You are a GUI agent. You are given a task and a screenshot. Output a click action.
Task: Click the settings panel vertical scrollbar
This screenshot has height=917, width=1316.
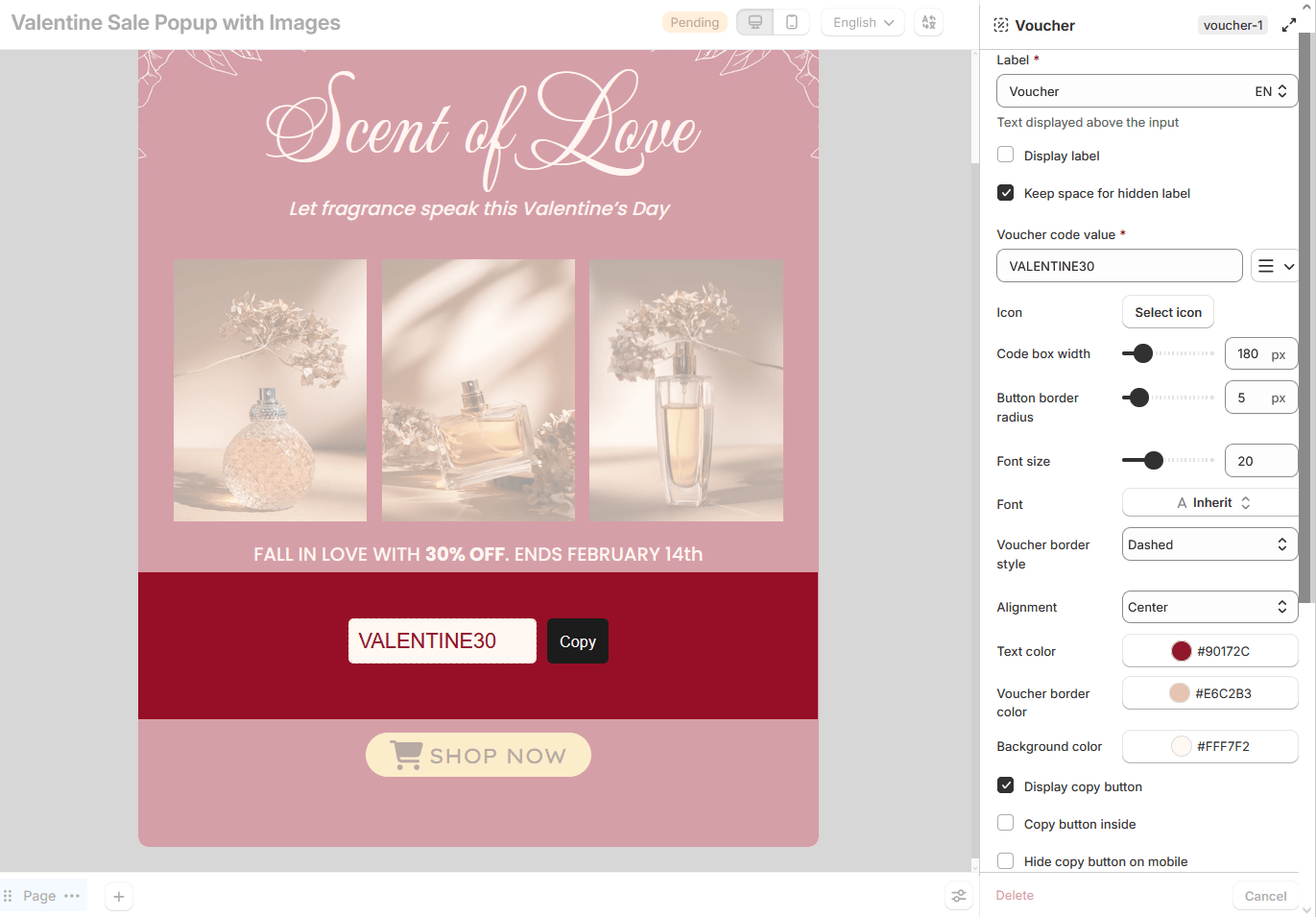coord(1305,317)
